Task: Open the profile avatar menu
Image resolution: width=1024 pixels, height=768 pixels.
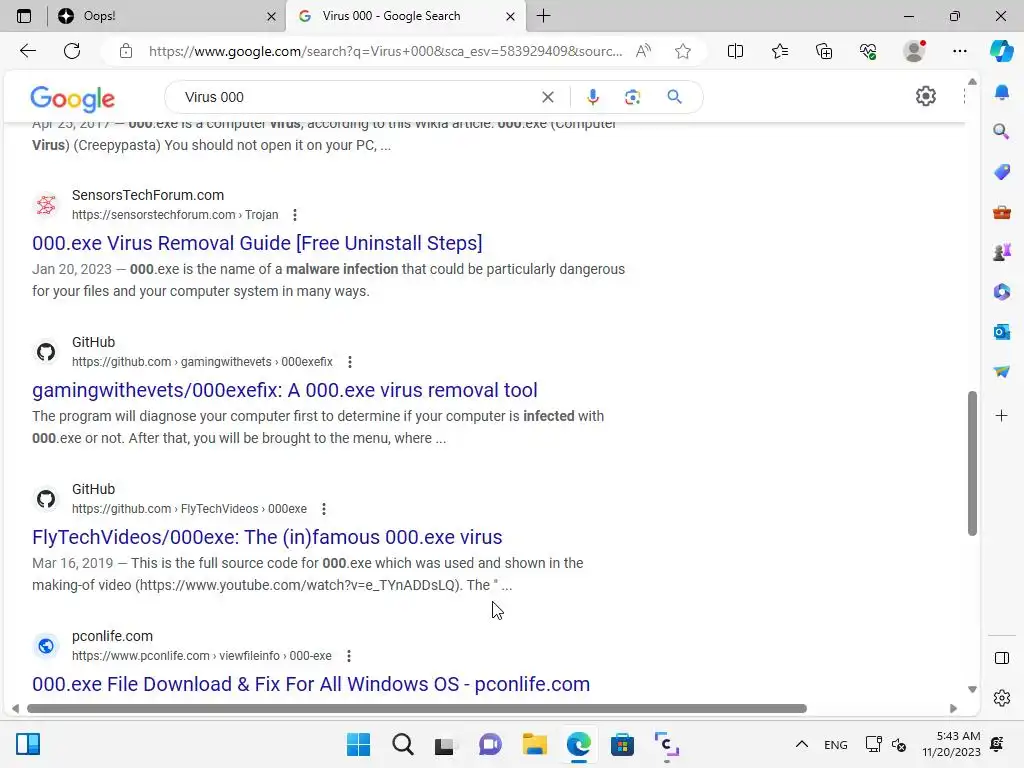Action: (x=914, y=51)
